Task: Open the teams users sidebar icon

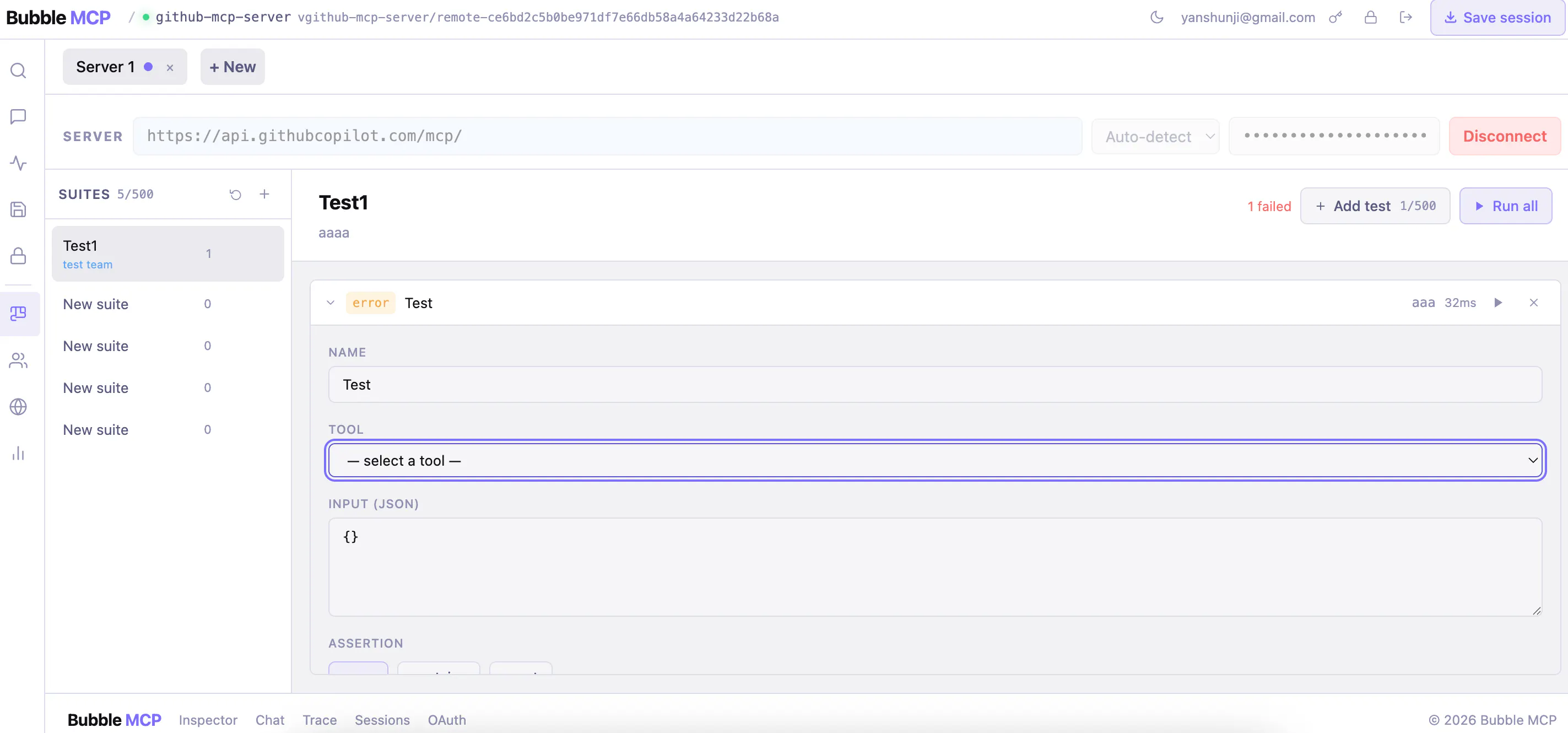Action: pos(18,360)
